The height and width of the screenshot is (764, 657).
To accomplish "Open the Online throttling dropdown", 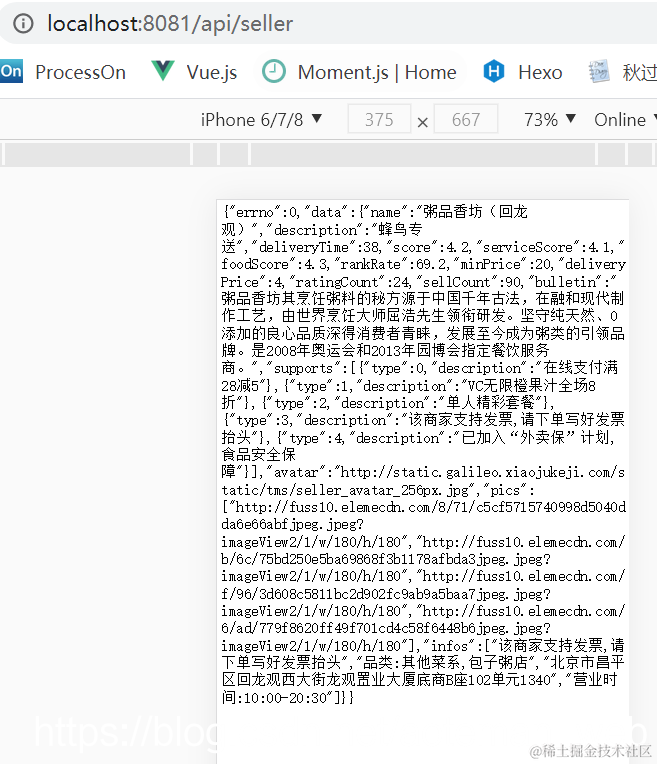I will [x=625, y=119].
